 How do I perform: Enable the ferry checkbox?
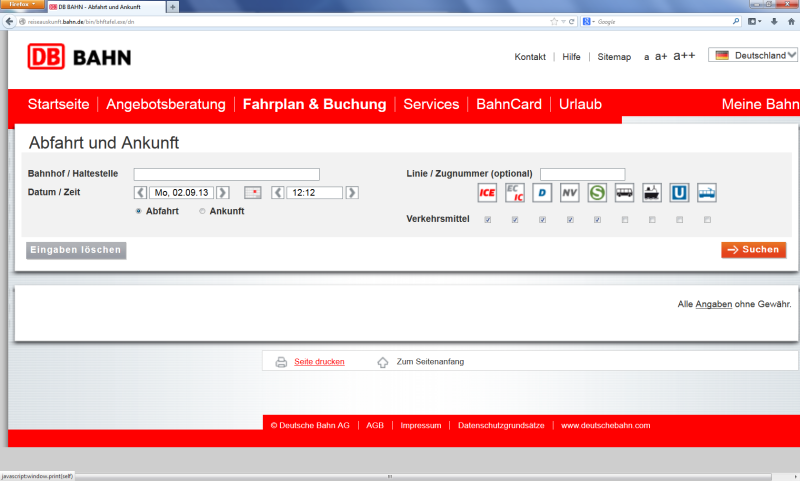[x=652, y=220]
